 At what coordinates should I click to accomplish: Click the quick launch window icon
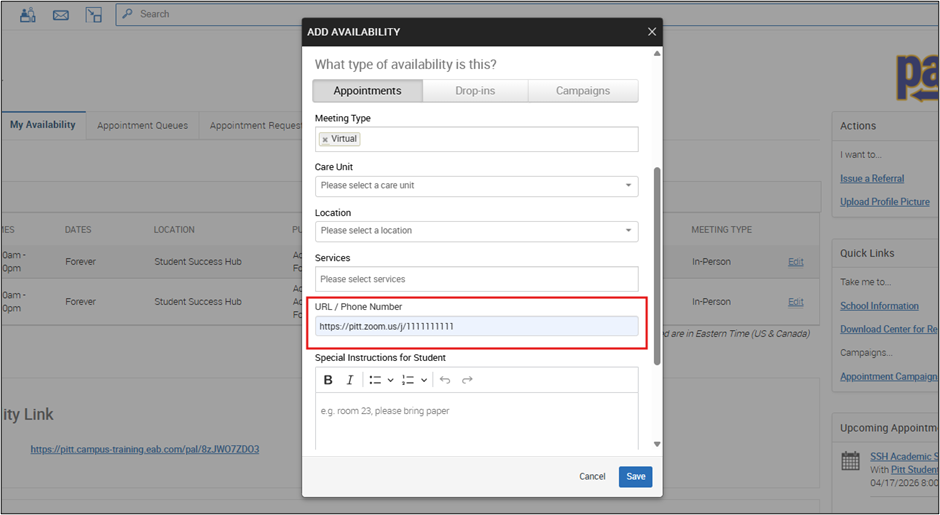click(x=94, y=15)
